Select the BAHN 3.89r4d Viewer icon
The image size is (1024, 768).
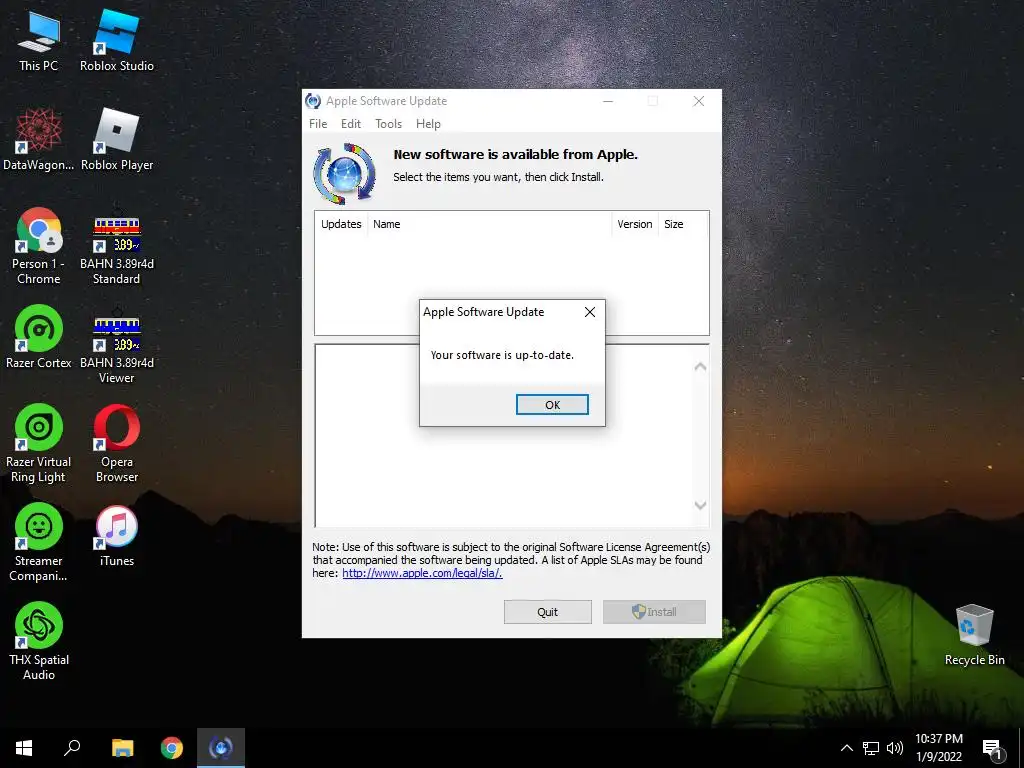point(117,345)
